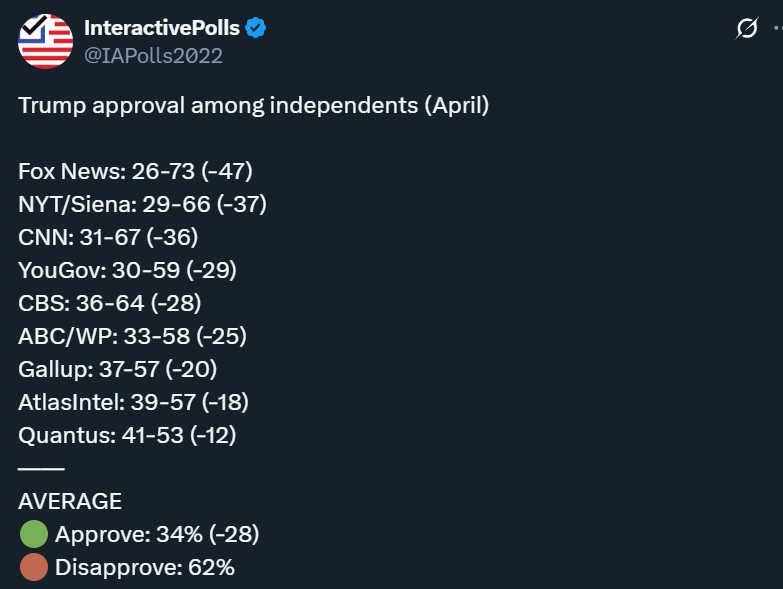
Task: Click the blue verified badge
Action: click(x=255, y=27)
